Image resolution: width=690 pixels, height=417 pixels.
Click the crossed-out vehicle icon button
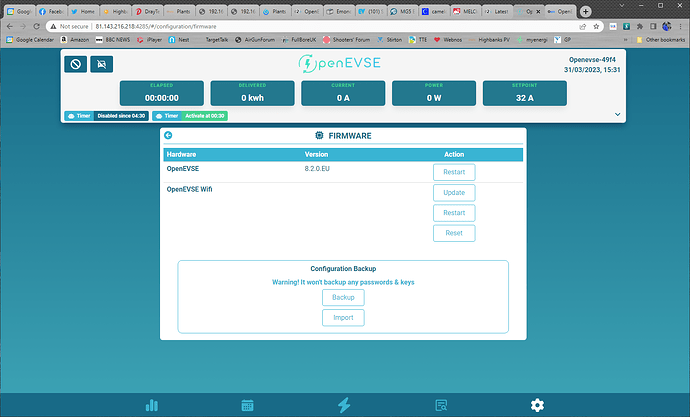102,64
